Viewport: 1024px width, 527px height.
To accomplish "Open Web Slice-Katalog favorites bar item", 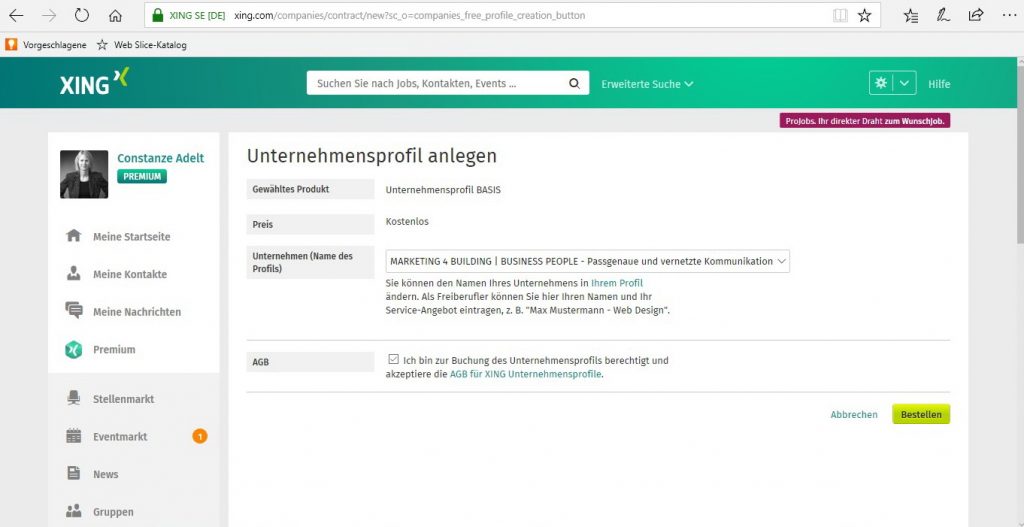I will [142, 45].
